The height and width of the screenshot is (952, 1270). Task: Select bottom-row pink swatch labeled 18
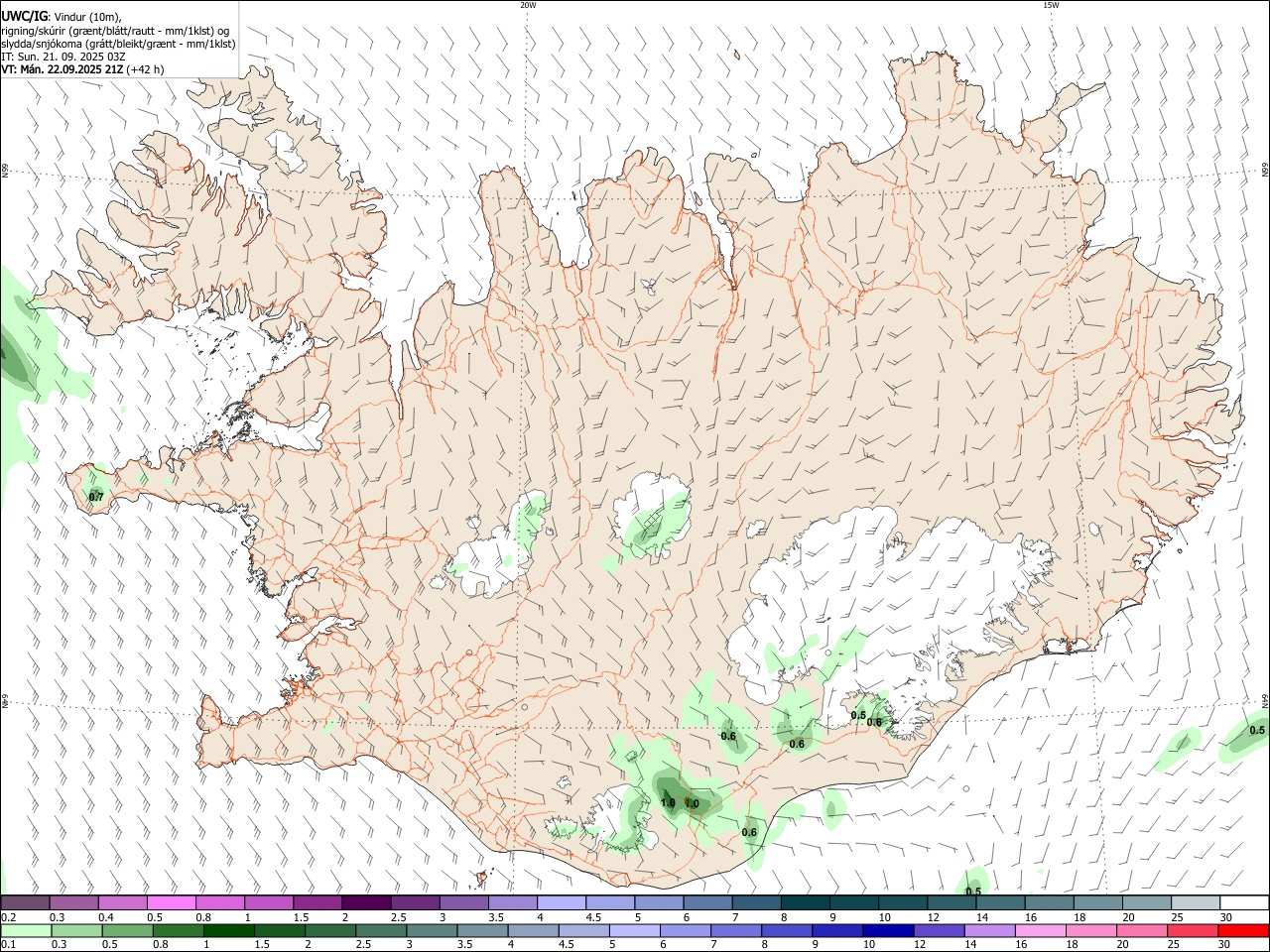[1092, 931]
